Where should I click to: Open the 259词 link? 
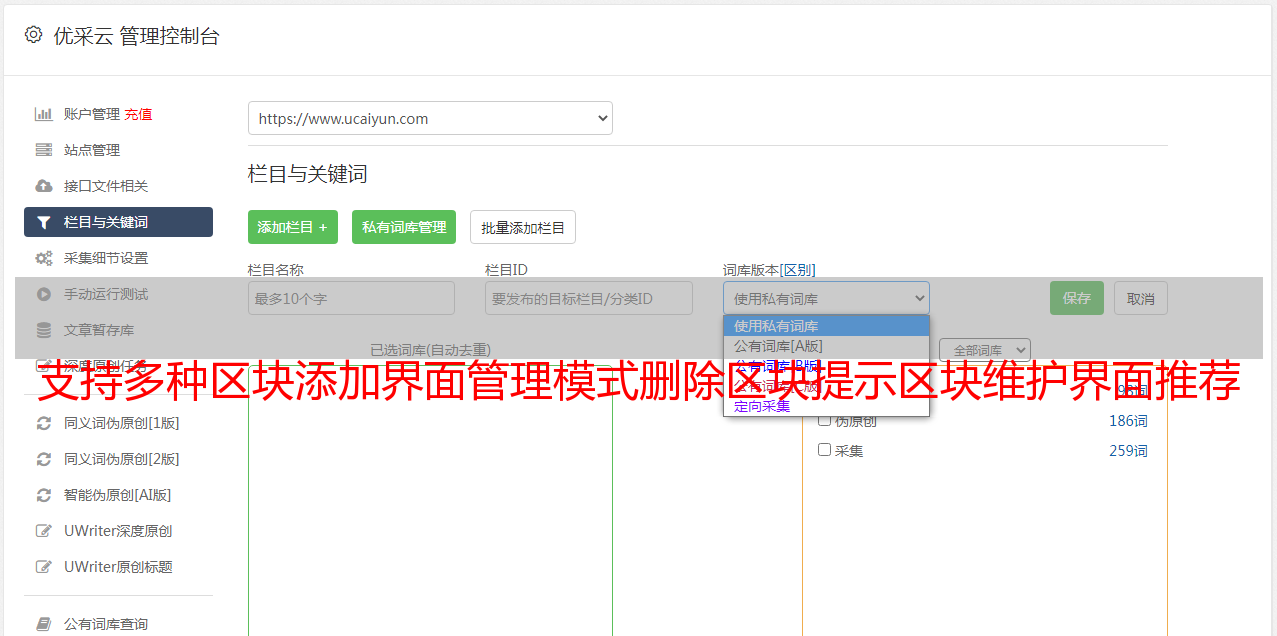(x=1128, y=451)
